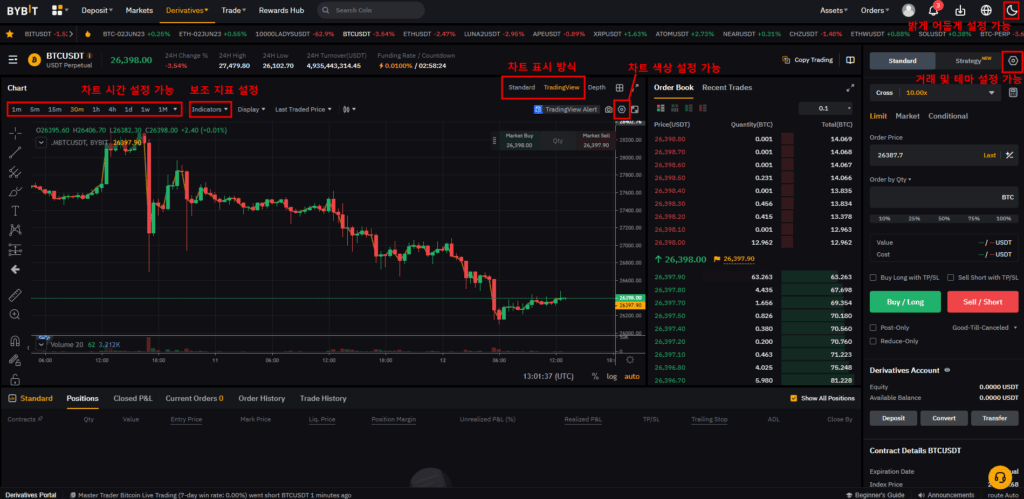Switch theme with the moon icon
Viewport: 1024px width, 499px height.
pyautogui.click(x=1012, y=10)
